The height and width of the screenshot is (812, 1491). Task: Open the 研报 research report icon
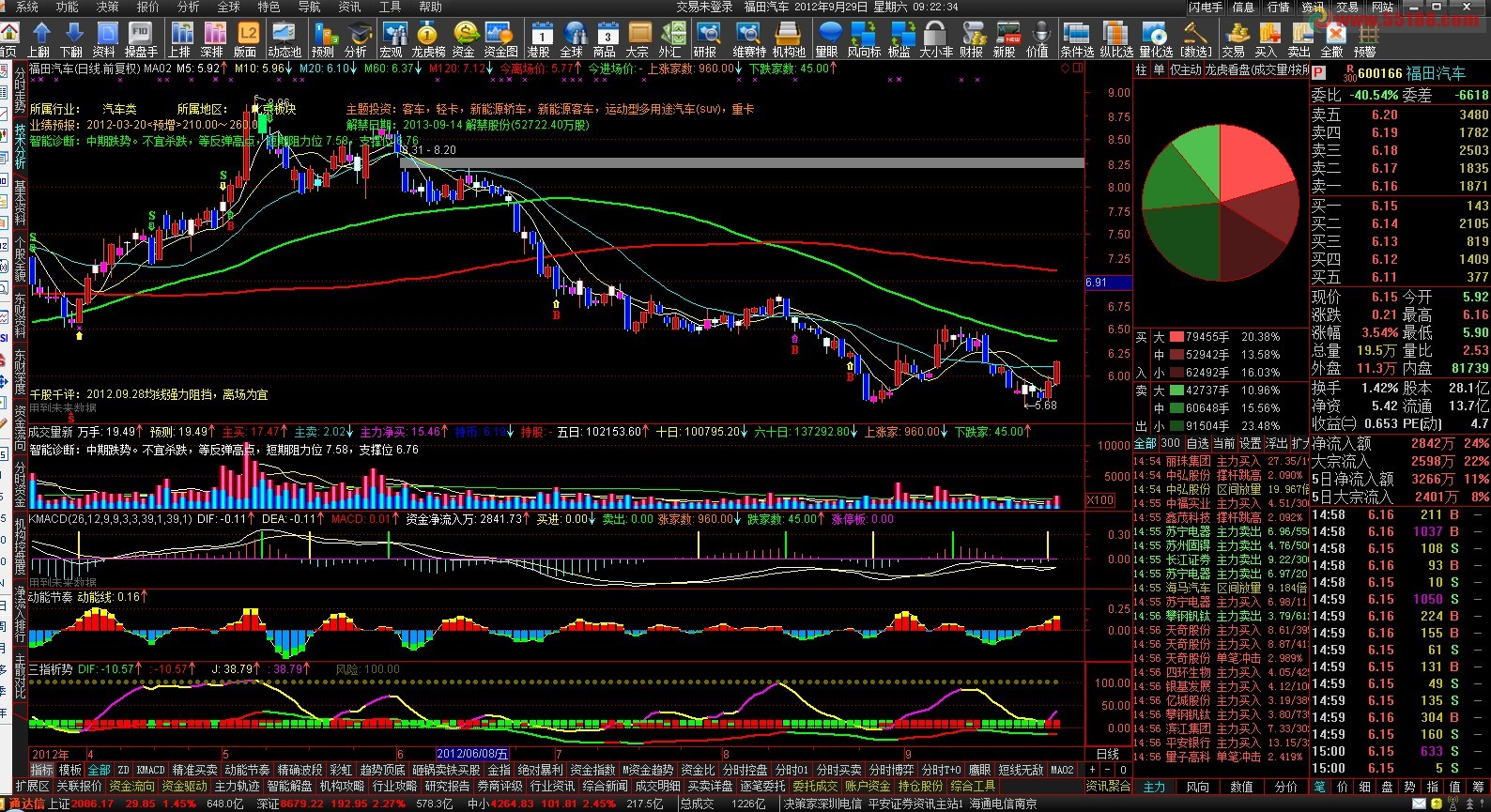coord(705,39)
